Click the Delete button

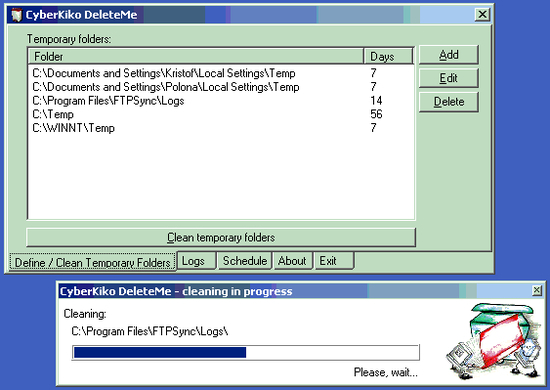[449, 102]
